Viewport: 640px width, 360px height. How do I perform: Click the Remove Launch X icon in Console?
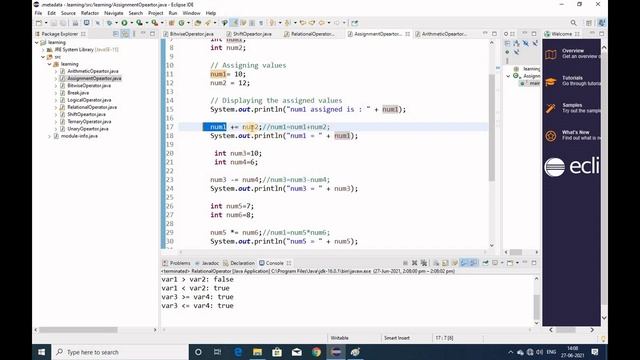point(414,263)
